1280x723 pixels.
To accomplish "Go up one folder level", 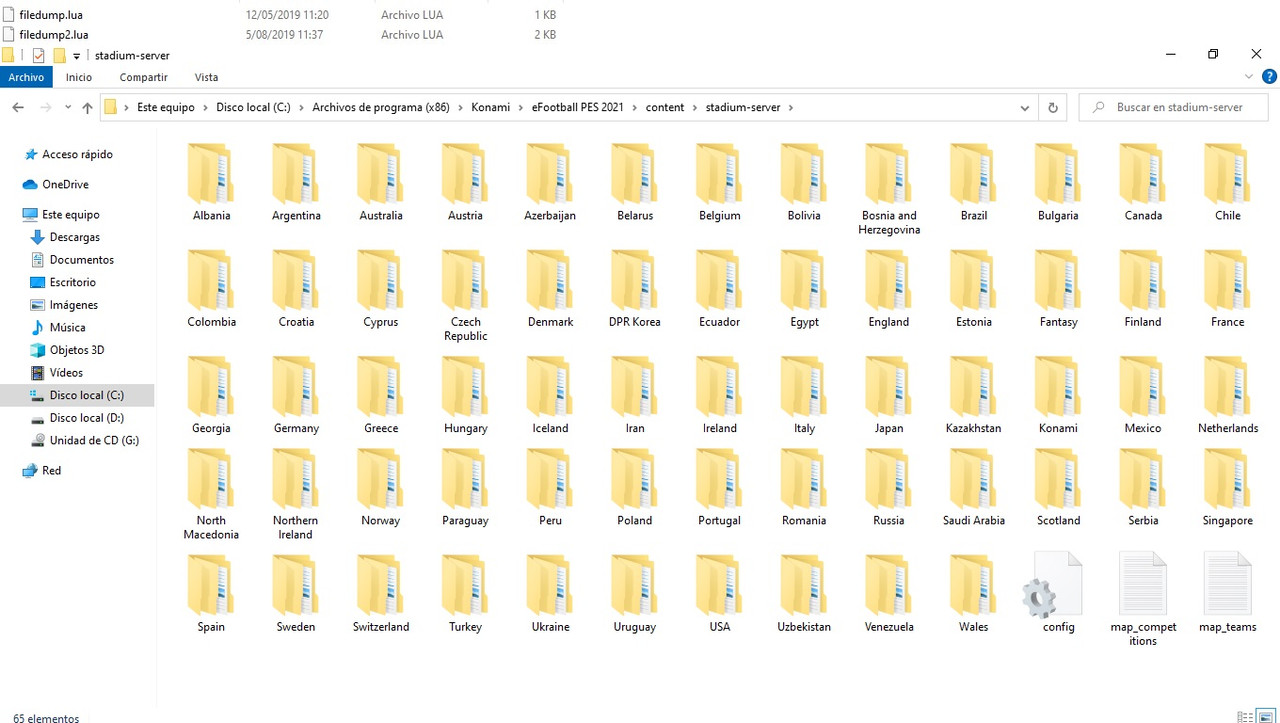I will point(87,108).
